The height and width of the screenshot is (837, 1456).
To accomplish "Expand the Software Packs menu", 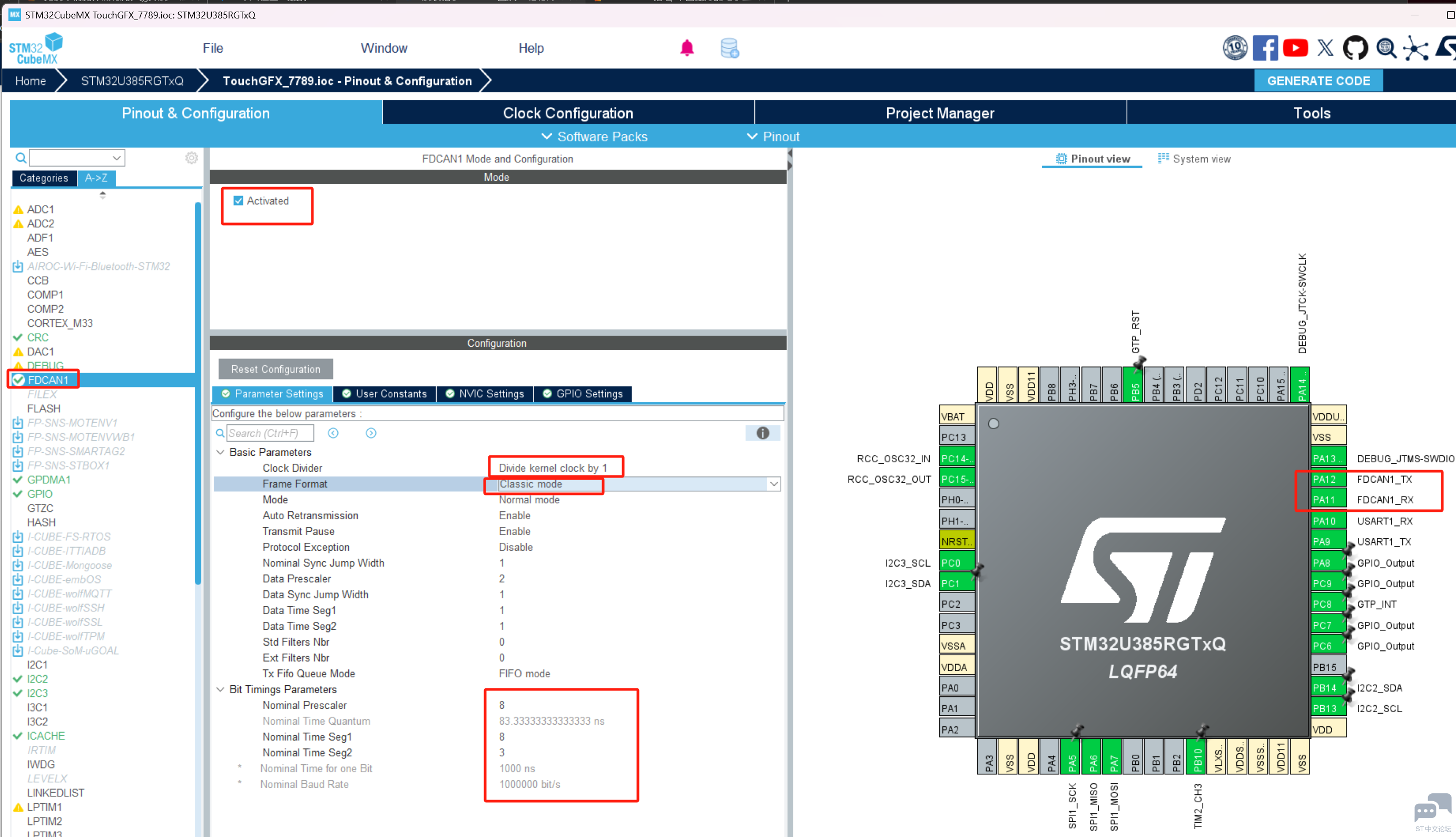I will click(x=594, y=136).
